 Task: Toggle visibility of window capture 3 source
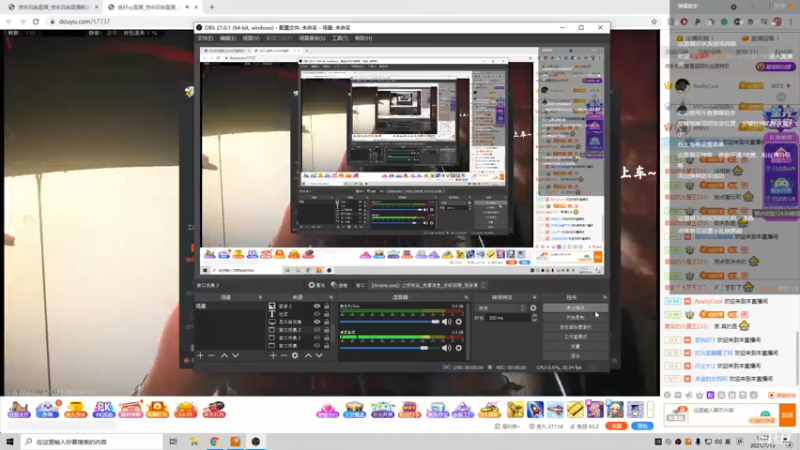click(x=317, y=330)
